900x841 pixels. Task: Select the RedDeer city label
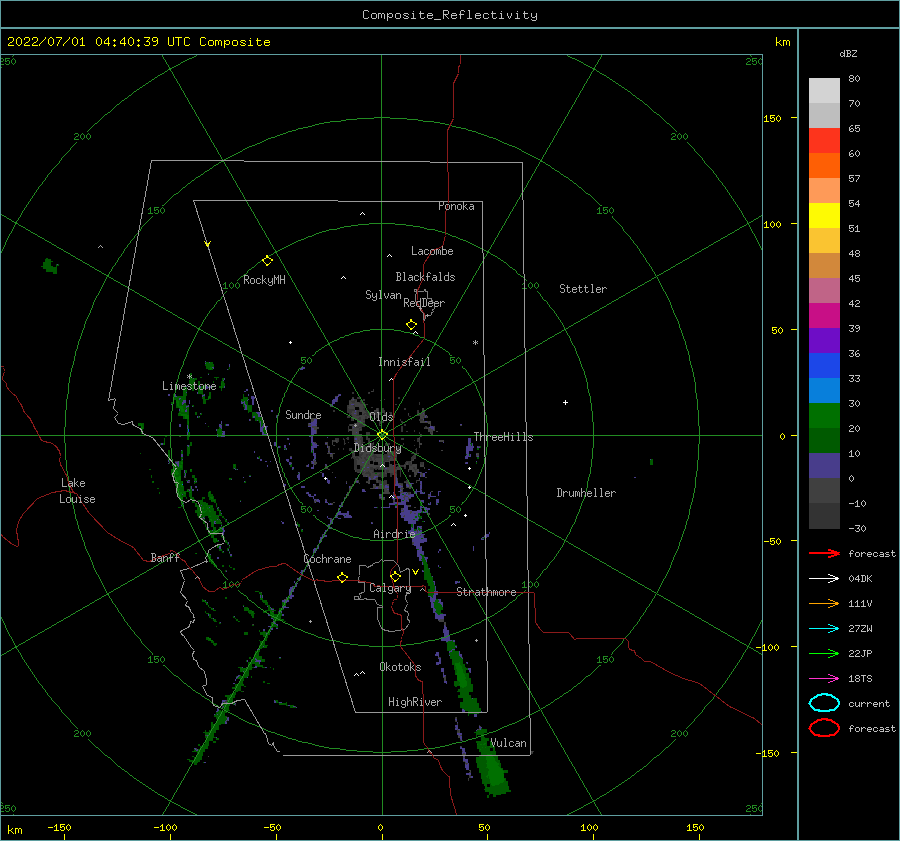(424, 303)
